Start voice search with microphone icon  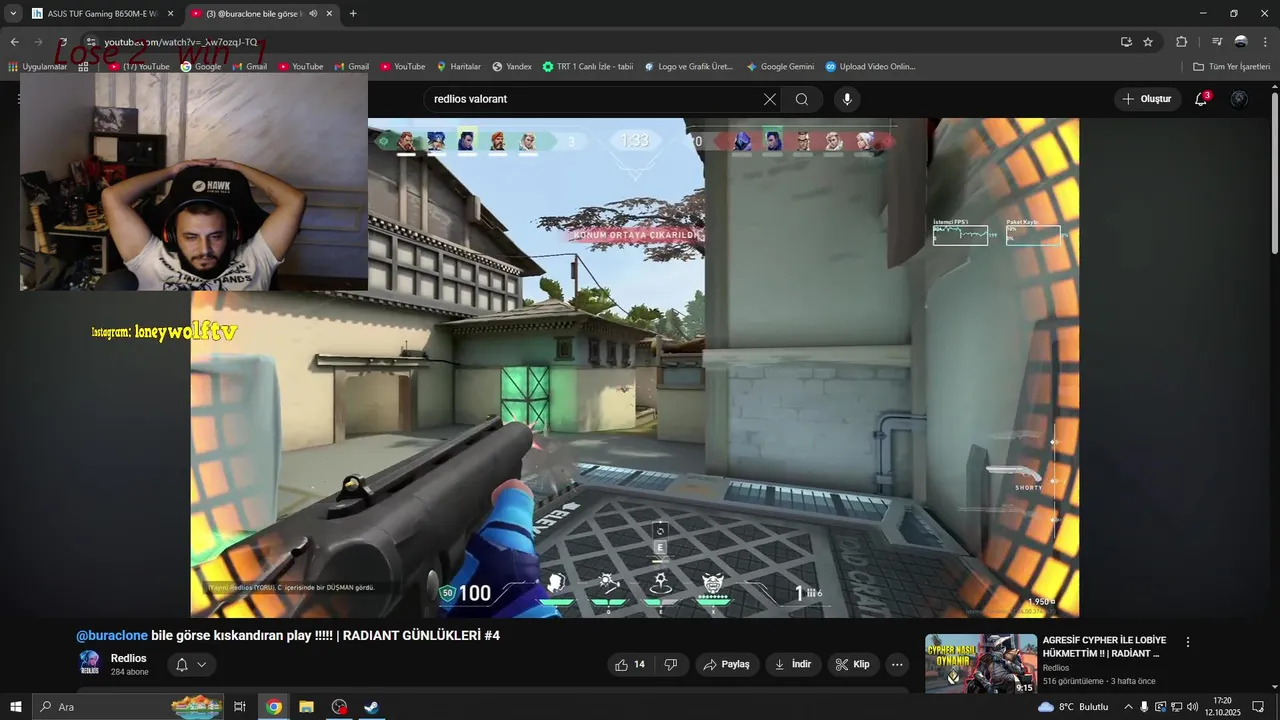847,99
